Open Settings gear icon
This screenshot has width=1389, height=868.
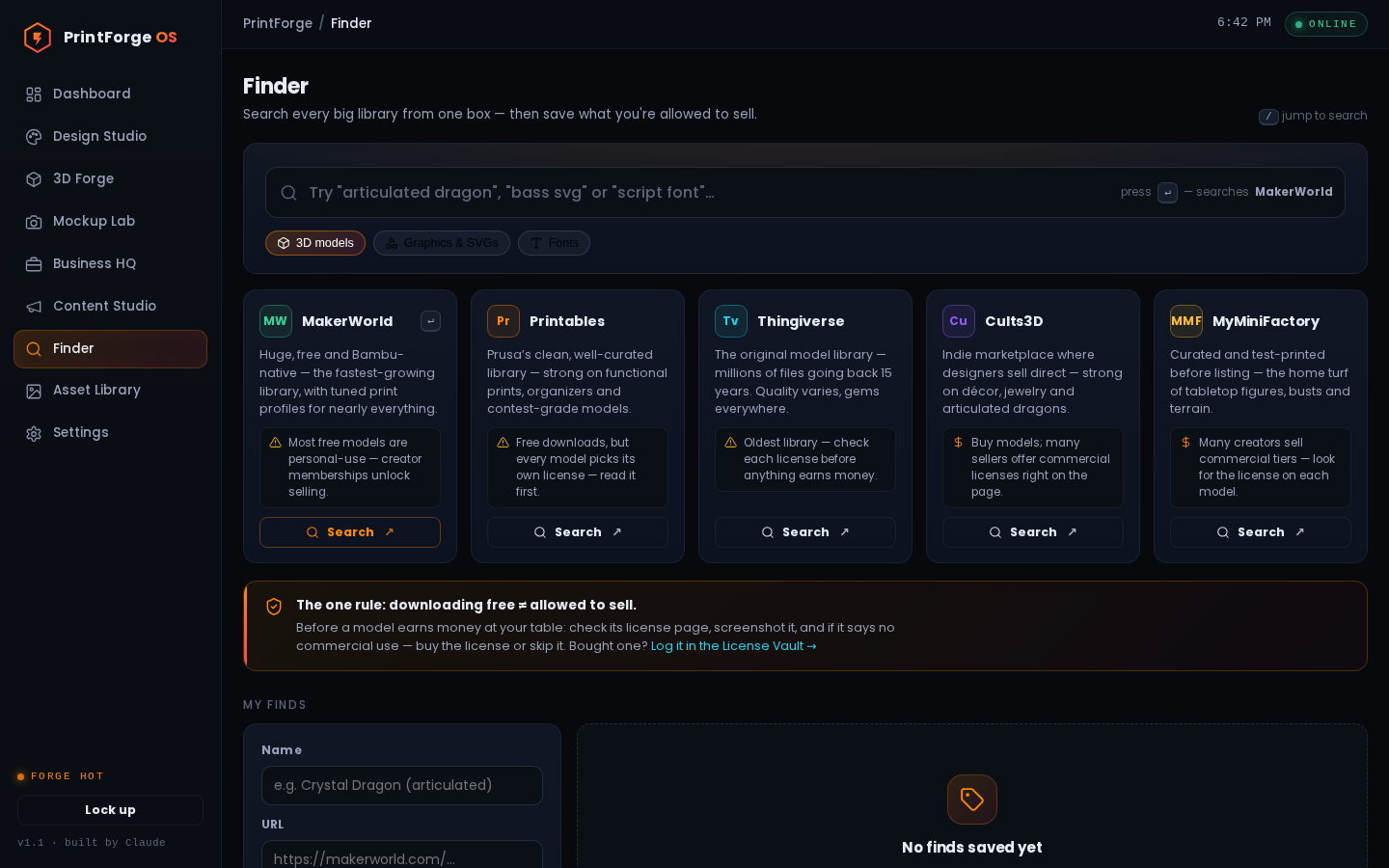tap(34, 433)
